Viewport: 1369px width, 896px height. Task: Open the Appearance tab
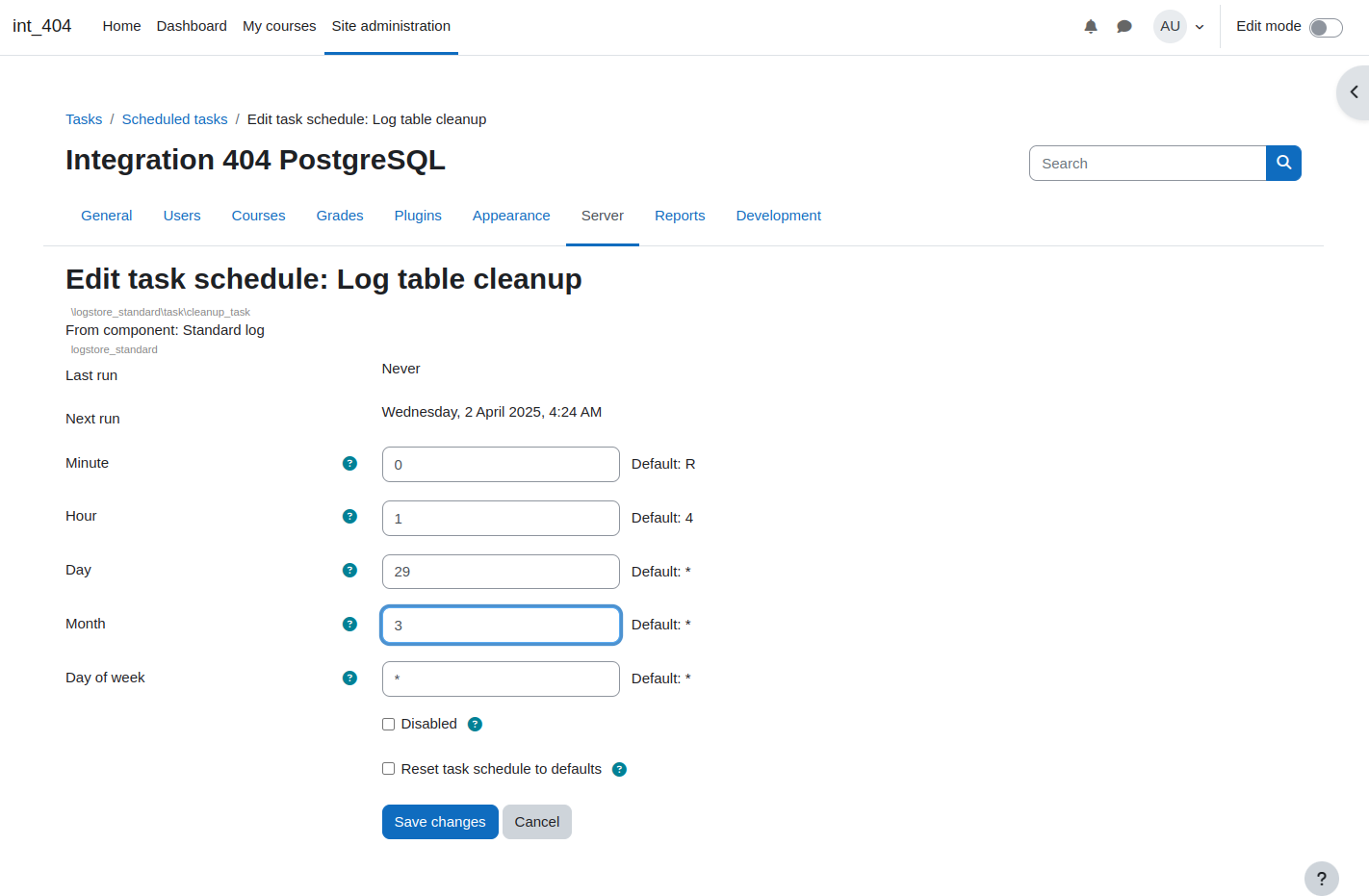tap(511, 216)
